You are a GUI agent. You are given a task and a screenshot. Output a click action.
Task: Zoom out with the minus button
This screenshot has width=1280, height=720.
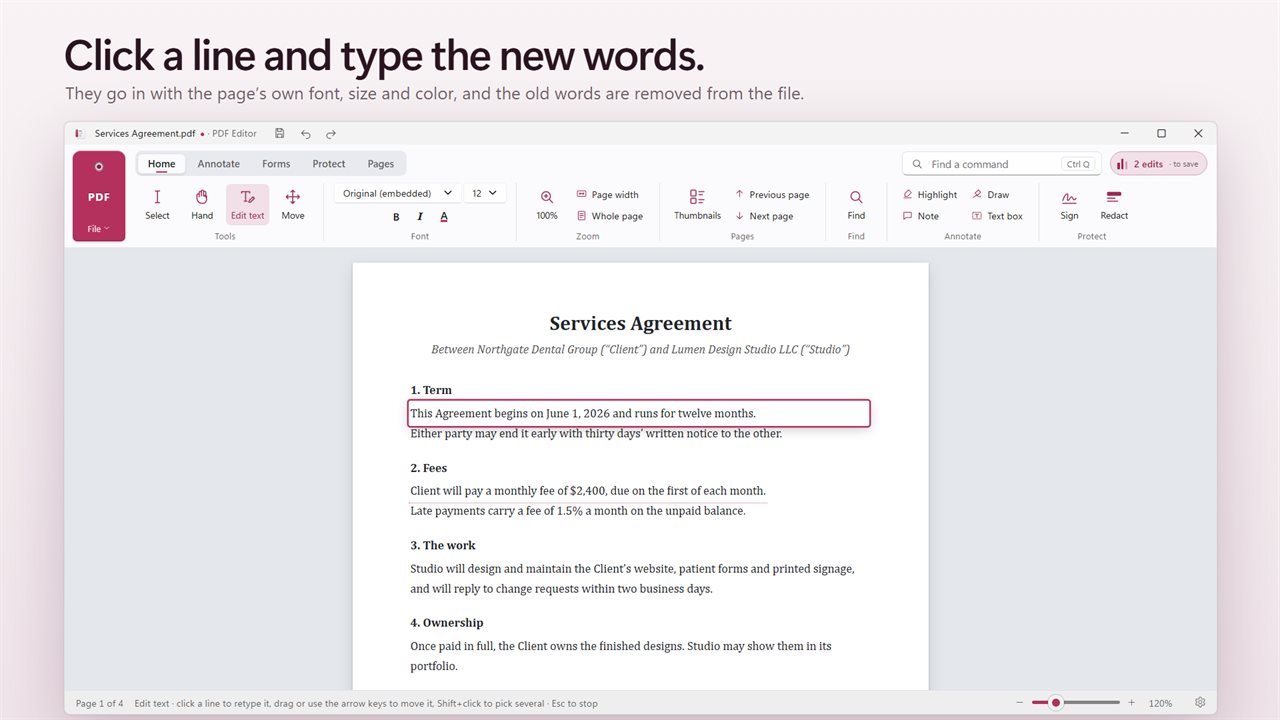(1019, 703)
